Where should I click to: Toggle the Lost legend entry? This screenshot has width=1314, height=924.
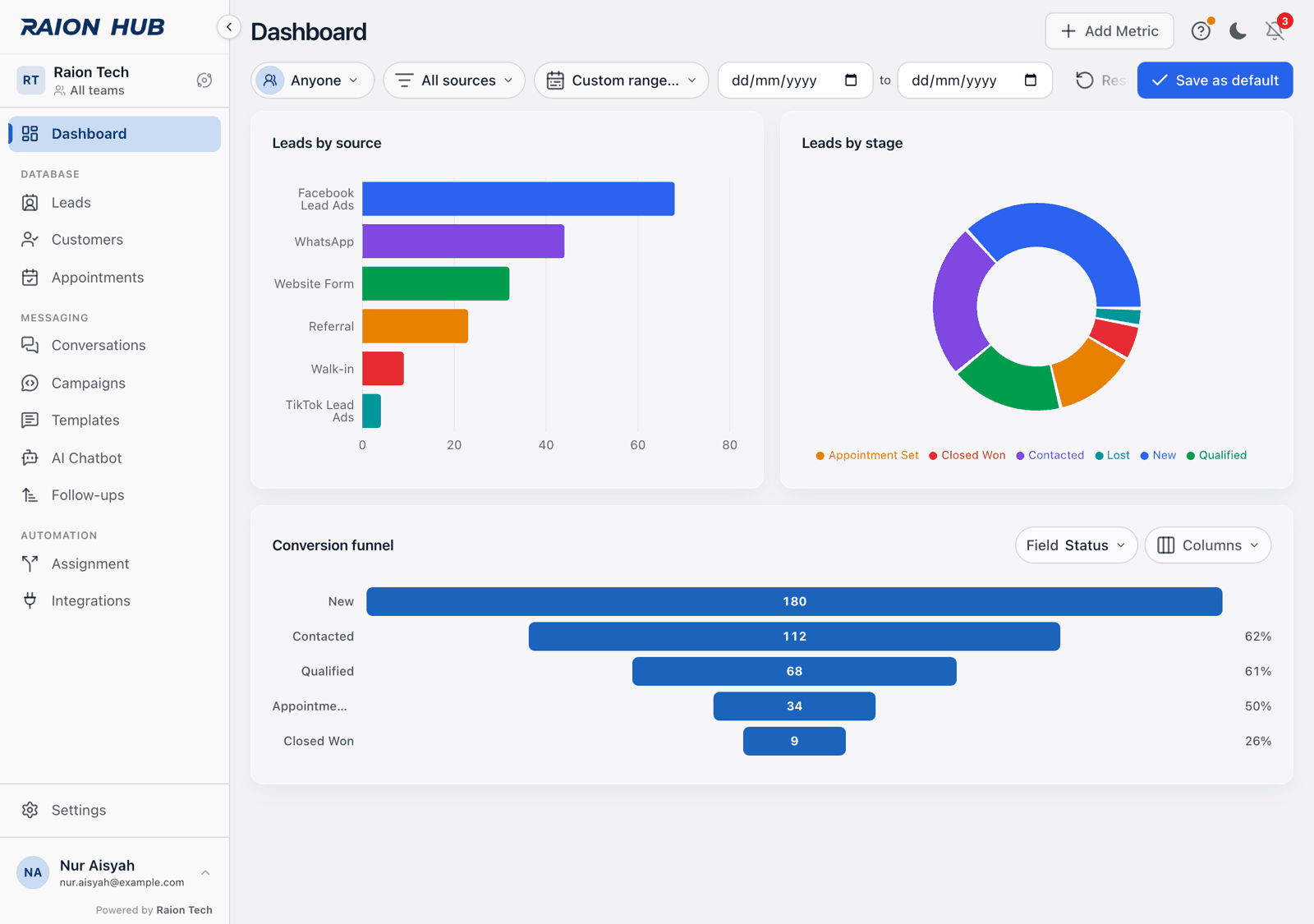click(1113, 455)
